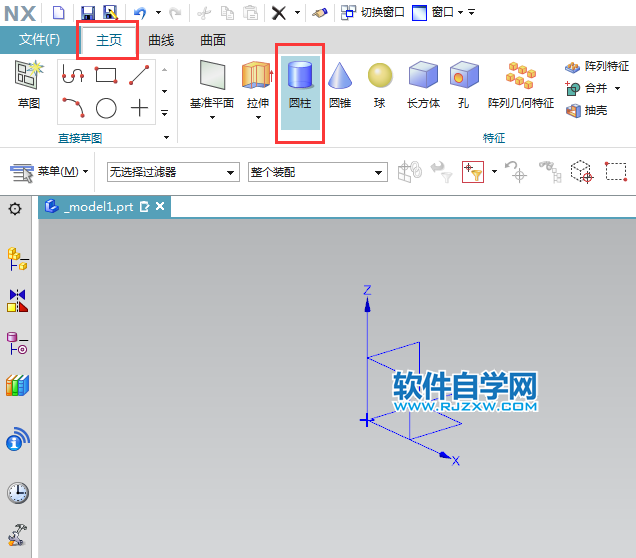The width and height of the screenshot is (636, 558).
Task: Open the 菜单(M) menu
Action: (49, 172)
